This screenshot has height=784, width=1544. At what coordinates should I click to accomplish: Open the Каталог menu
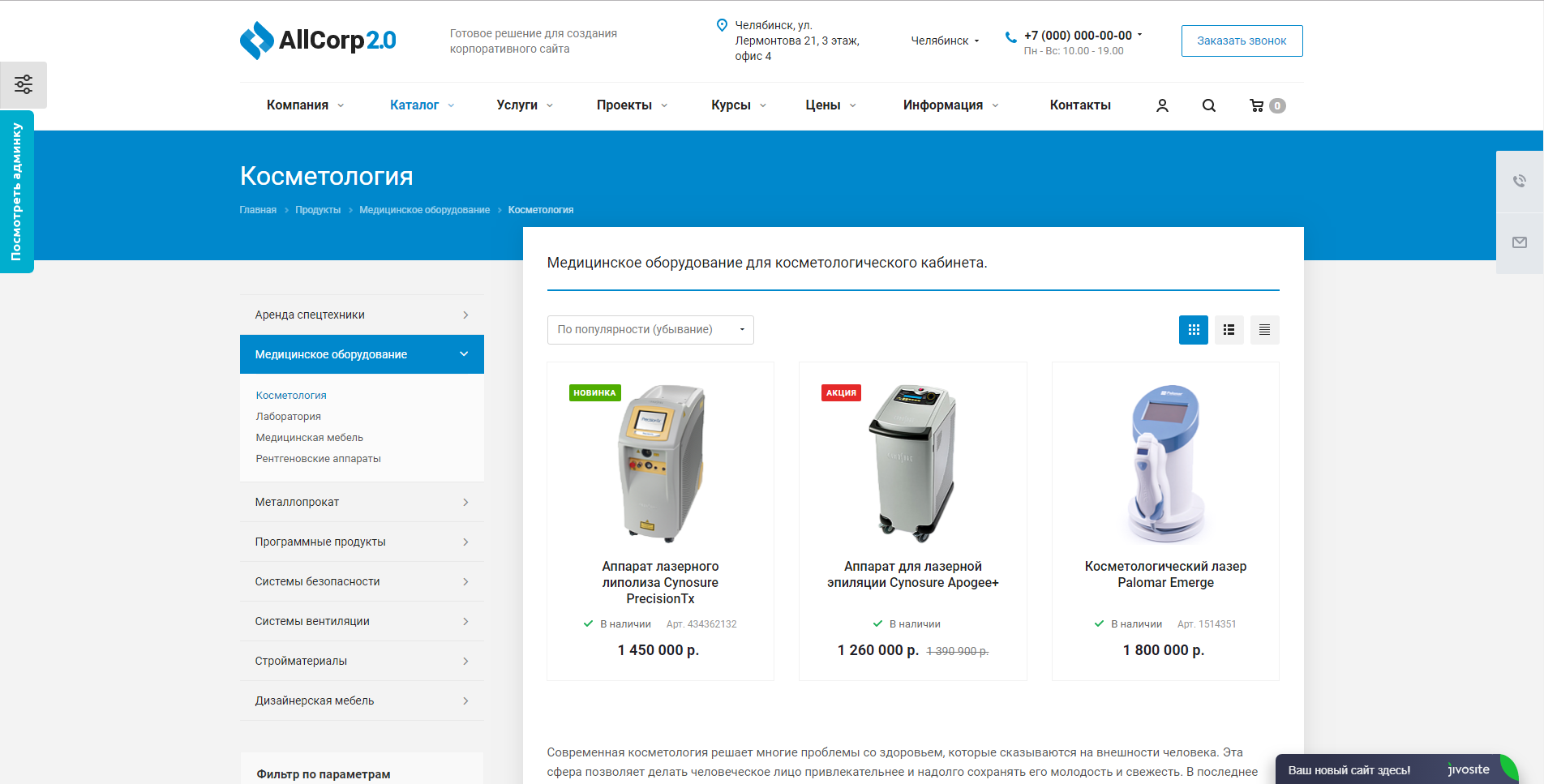[422, 105]
